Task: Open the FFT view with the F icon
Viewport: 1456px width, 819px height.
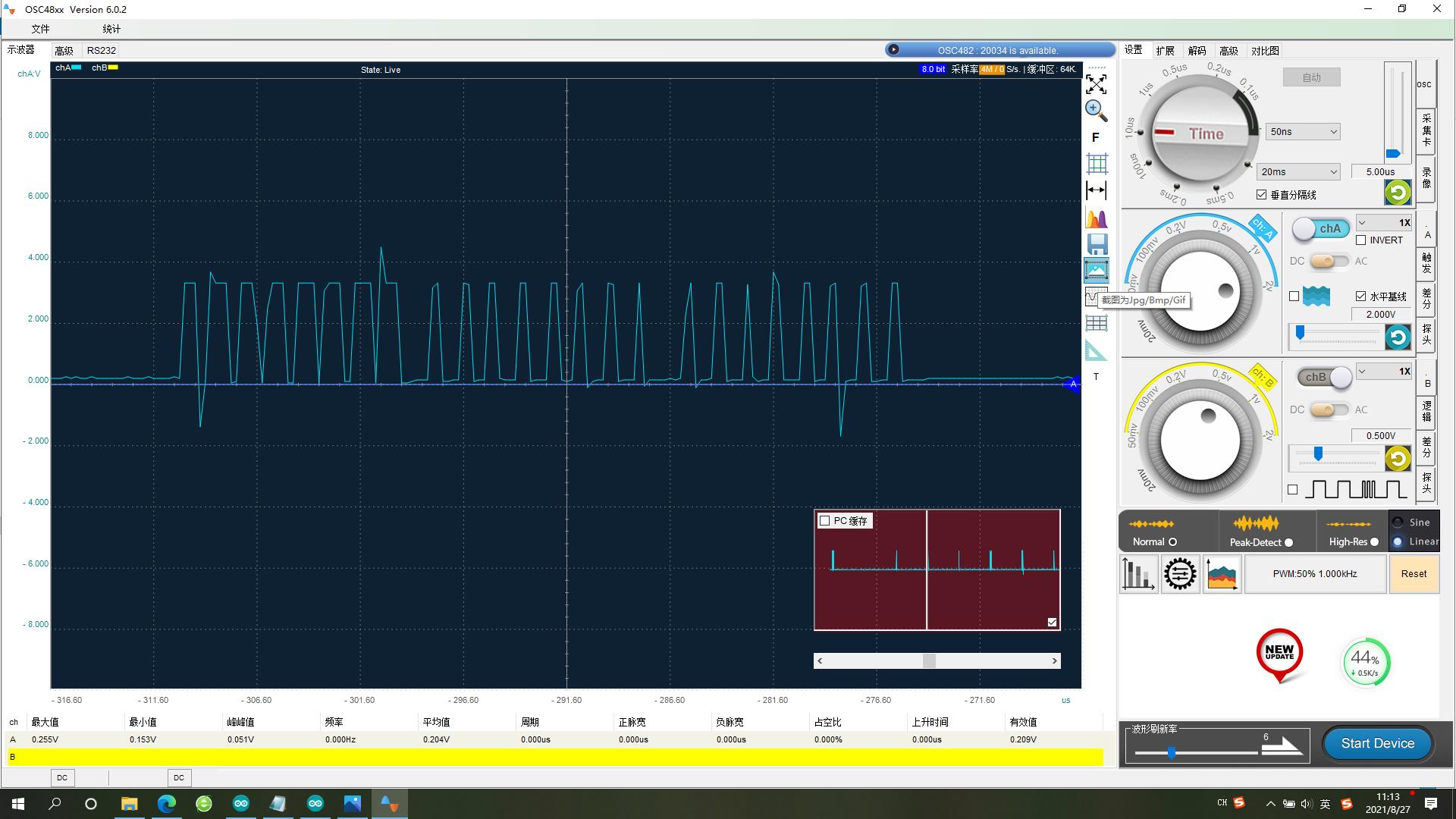Action: tap(1096, 137)
